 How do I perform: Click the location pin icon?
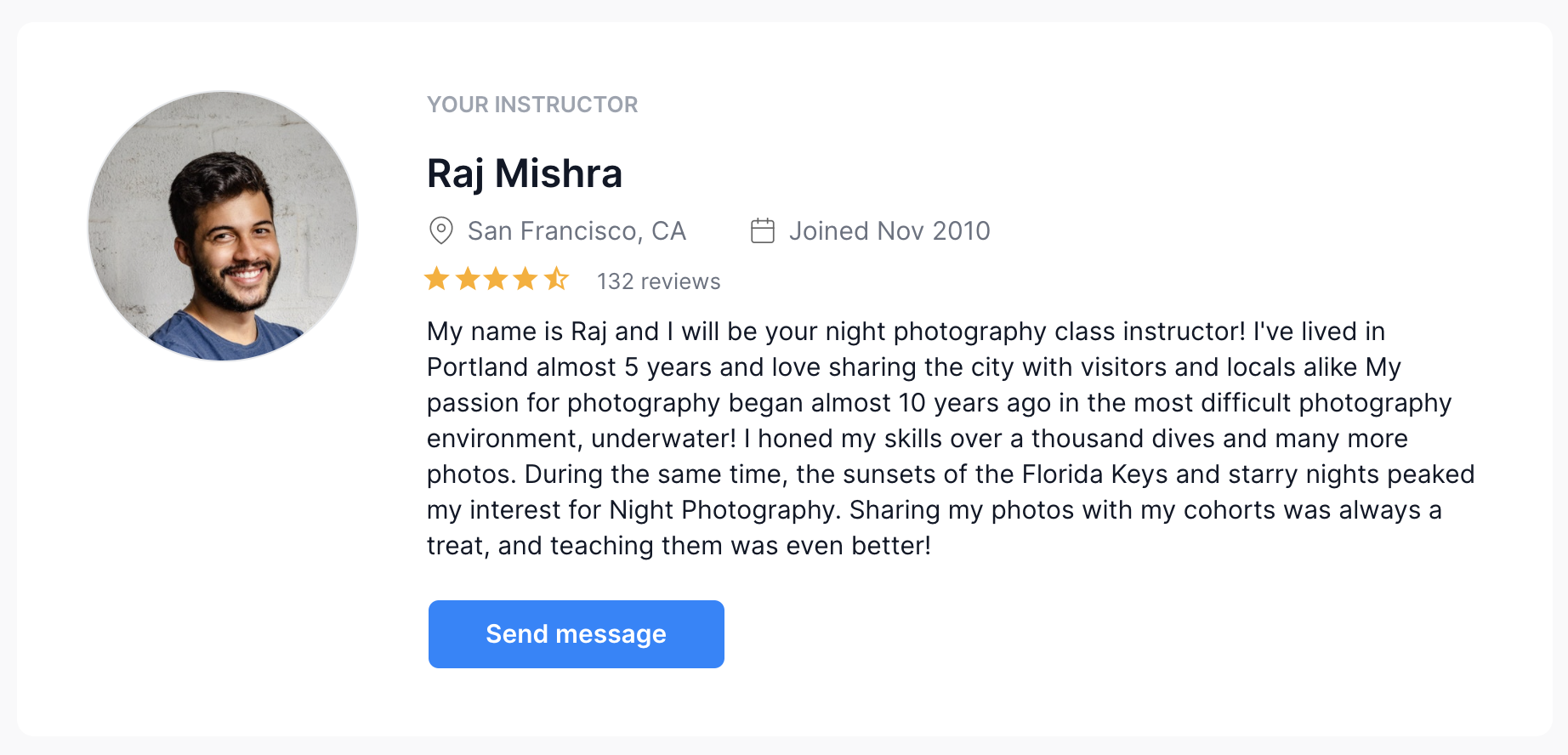pyautogui.click(x=440, y=230)
